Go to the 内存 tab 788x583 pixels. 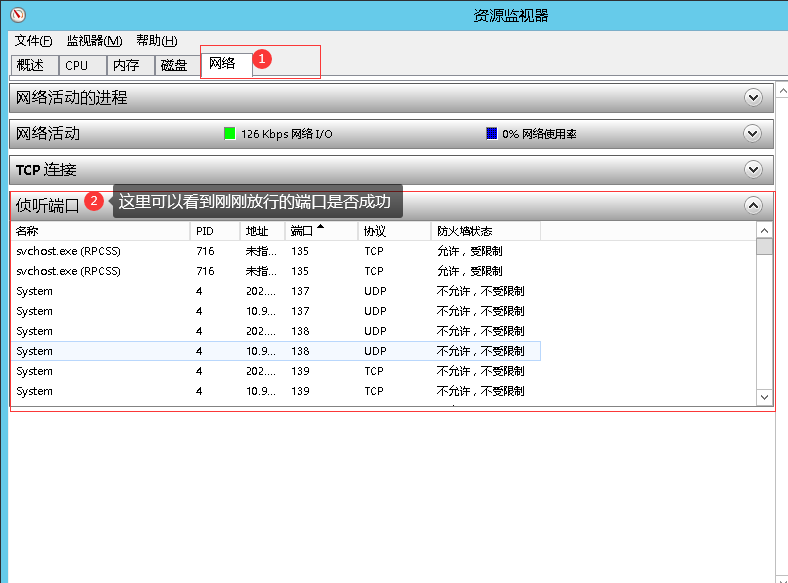126,65
